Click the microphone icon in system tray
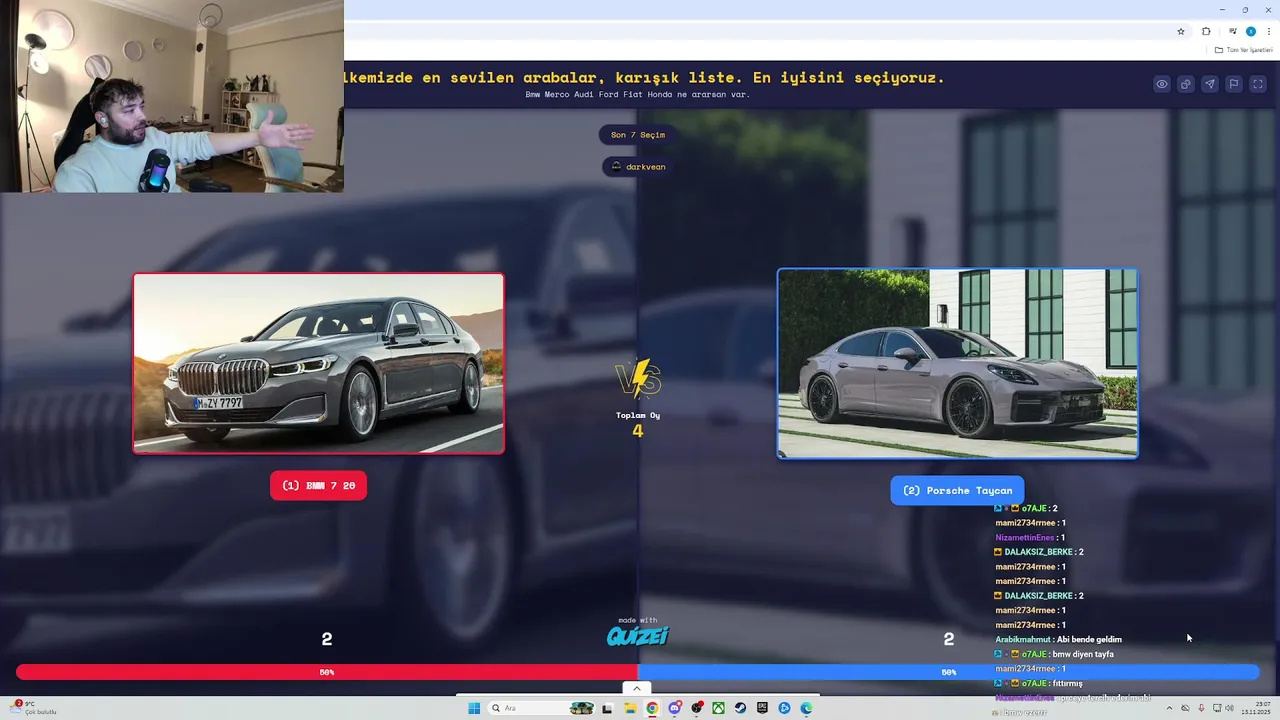The height and width of the screenshot is (720, 1280). click(x=1202, y=708)
